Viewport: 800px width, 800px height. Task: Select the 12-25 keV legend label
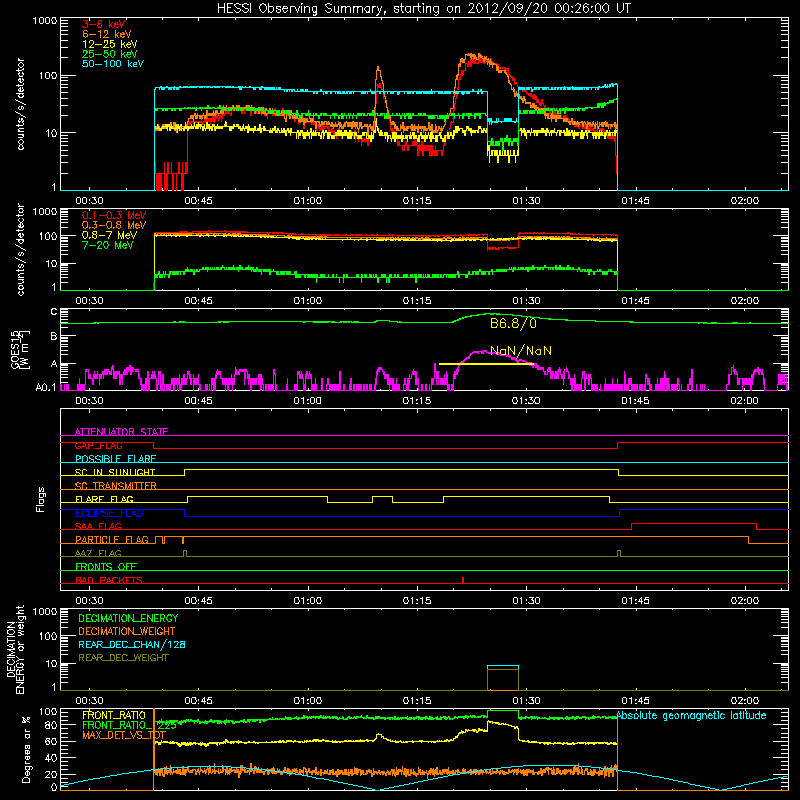[x=110, y=44]
